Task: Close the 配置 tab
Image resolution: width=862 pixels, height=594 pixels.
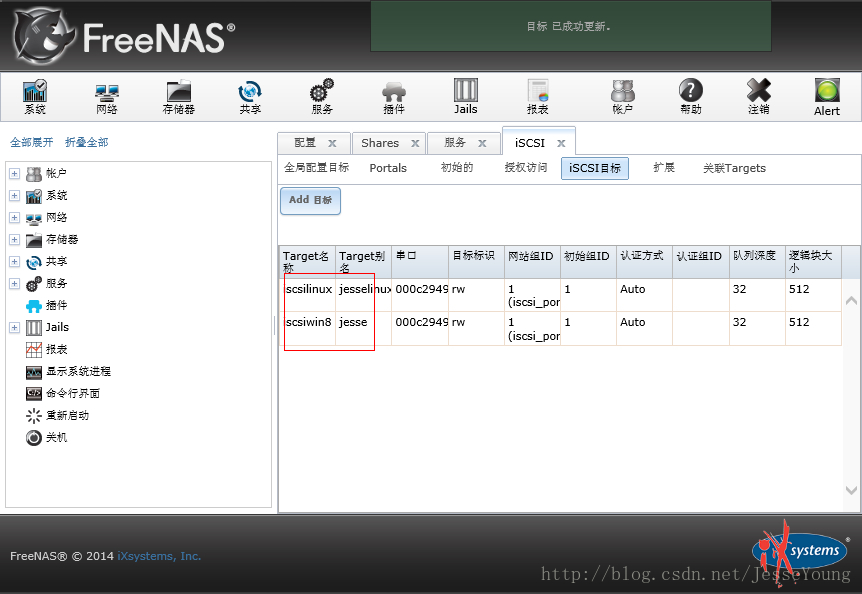Action: point(332,143)
